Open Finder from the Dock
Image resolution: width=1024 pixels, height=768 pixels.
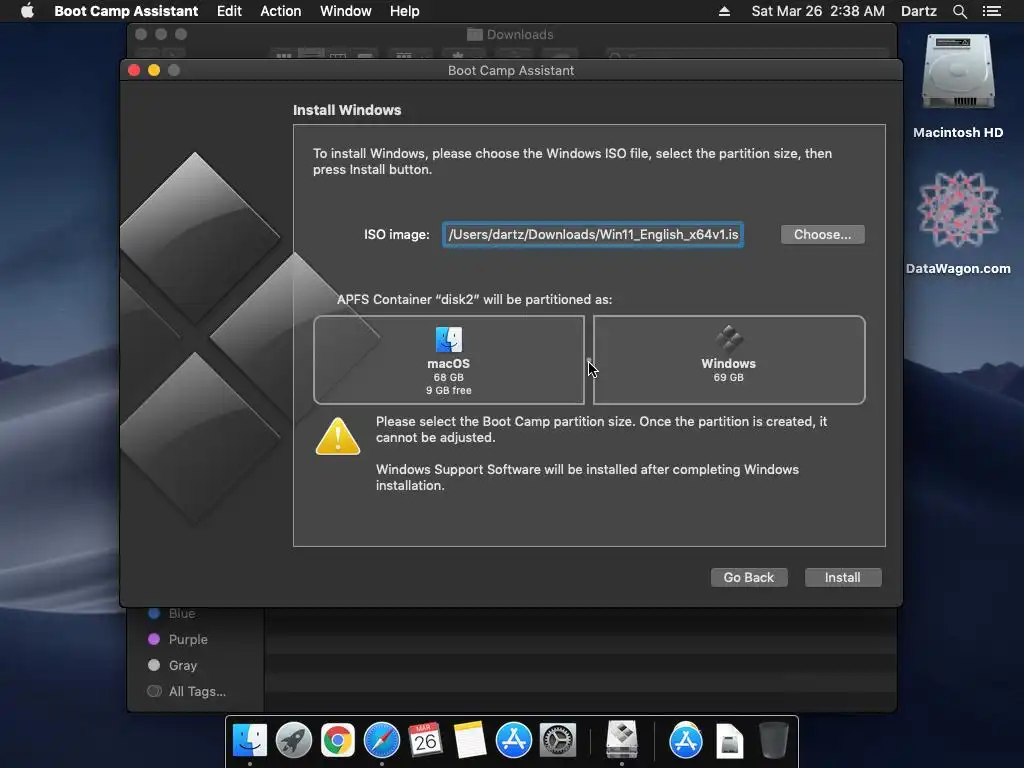[x=249, y=741]
